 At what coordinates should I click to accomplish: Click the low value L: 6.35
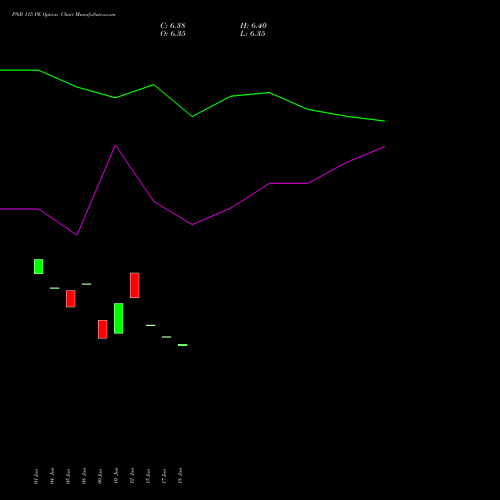tap(253, 34)
